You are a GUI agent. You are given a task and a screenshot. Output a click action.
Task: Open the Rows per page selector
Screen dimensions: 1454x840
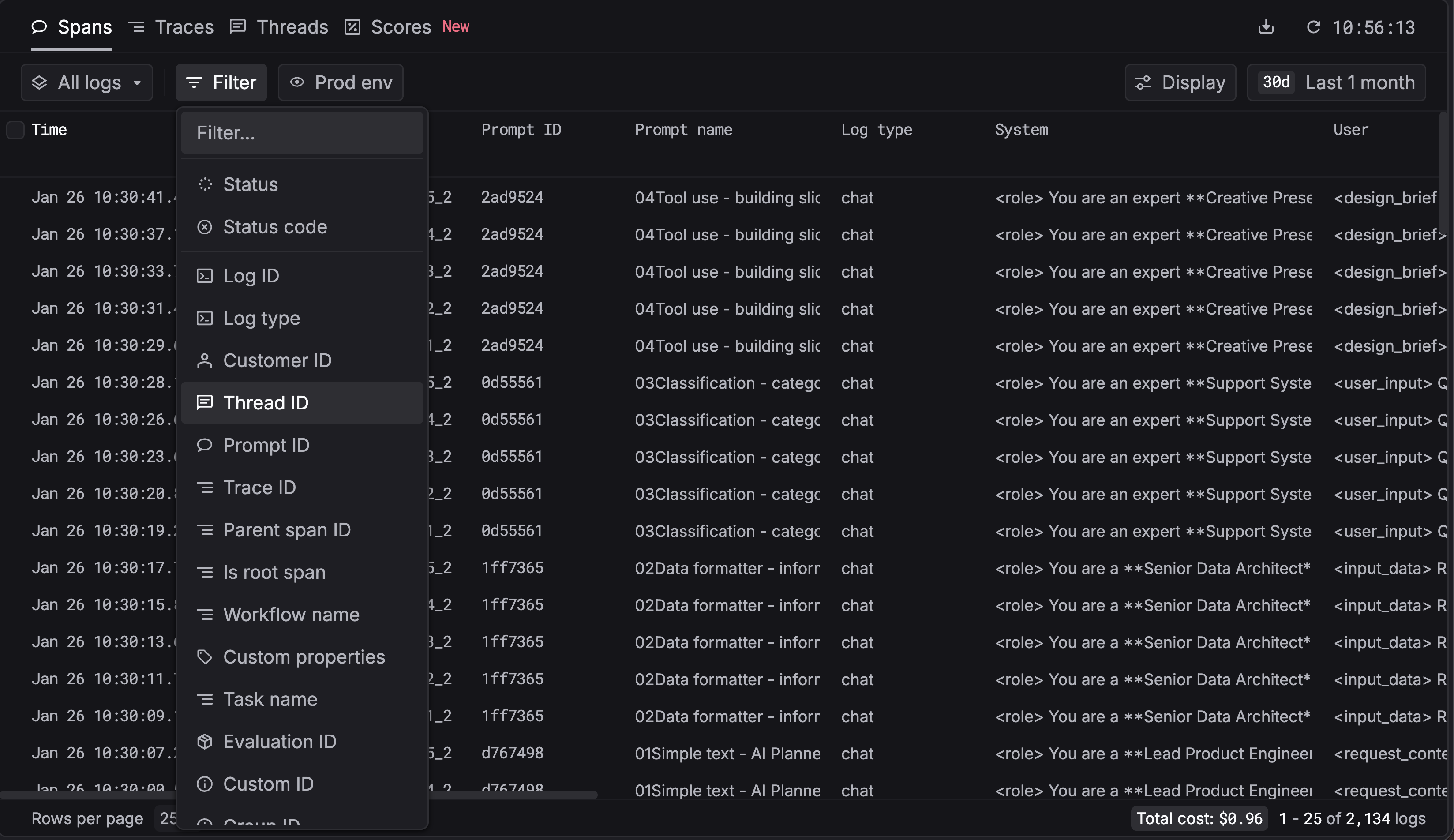[x=166, y=818]
